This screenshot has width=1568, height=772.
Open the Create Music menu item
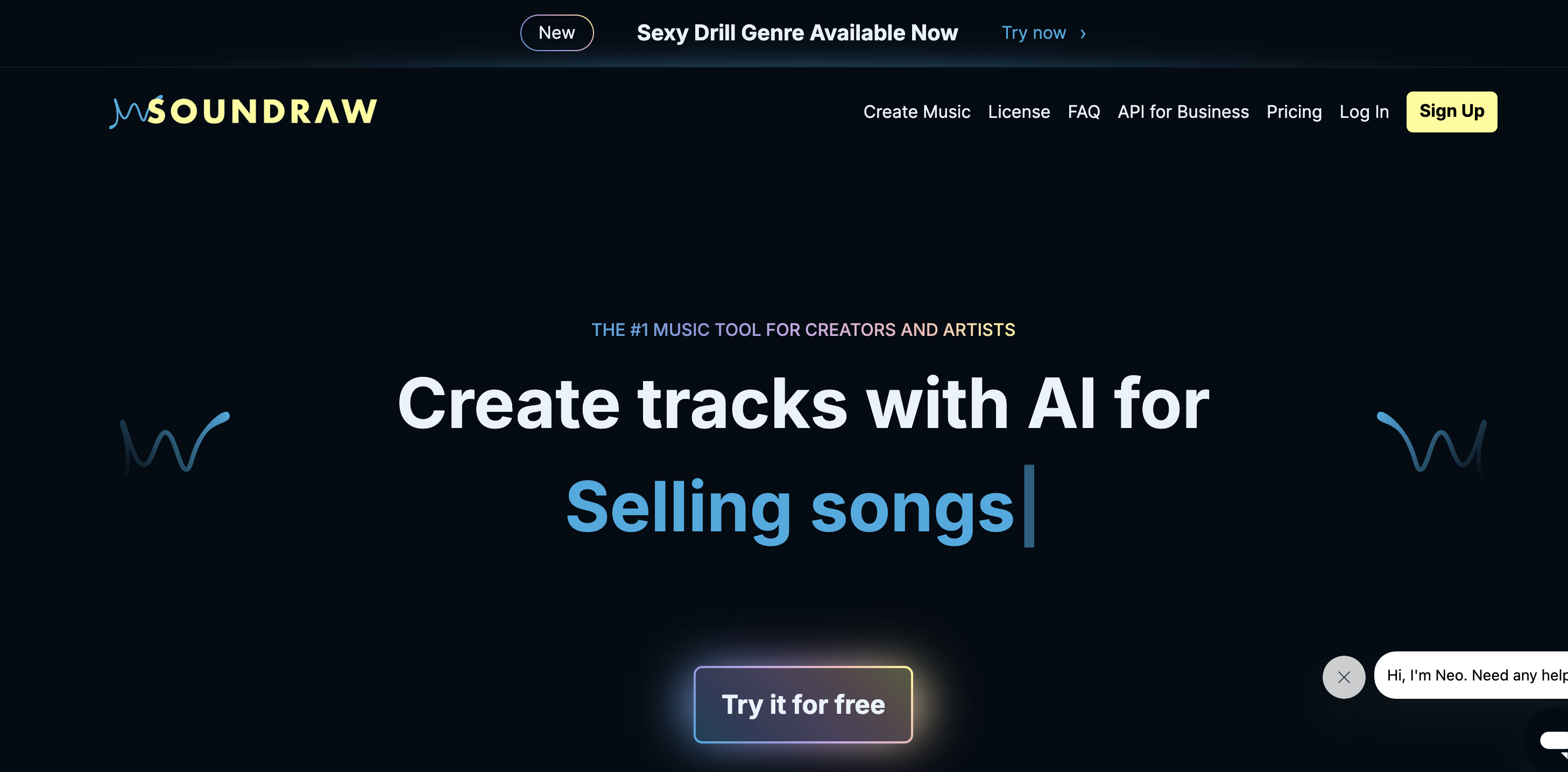pos(917,111)
